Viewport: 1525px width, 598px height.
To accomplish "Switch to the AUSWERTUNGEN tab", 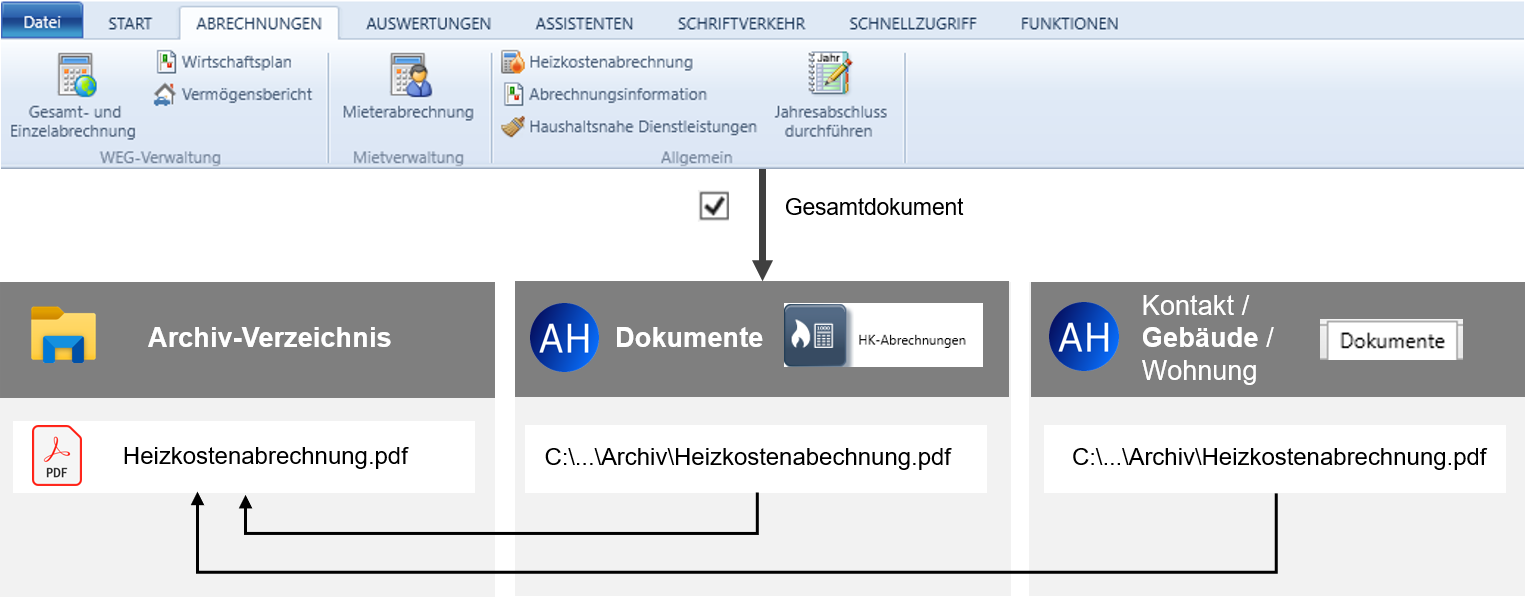I will click(x=428, y=23).
